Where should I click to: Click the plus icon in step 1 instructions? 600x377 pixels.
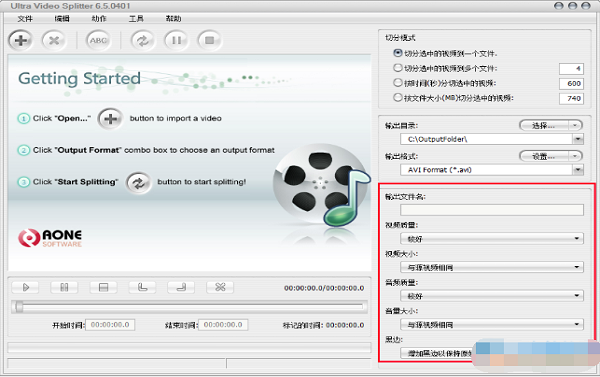coord(110,119)
